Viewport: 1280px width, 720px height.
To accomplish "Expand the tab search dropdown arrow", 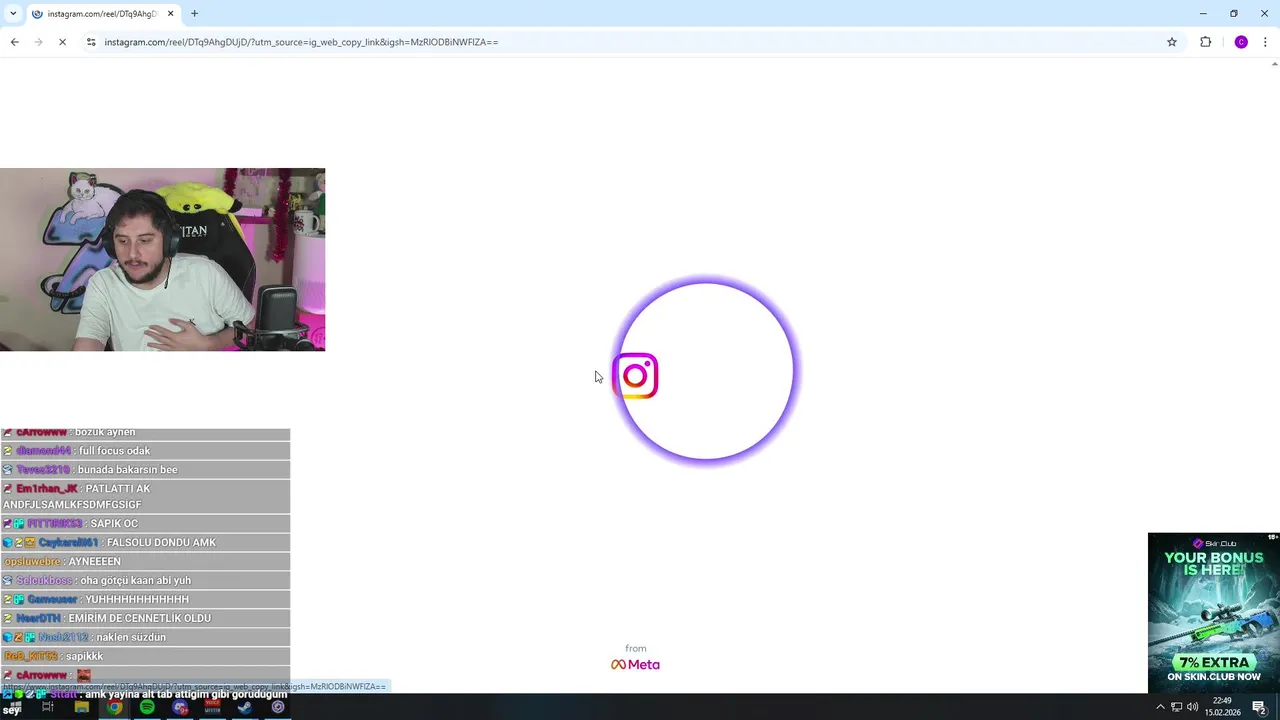I will [13, 14].
